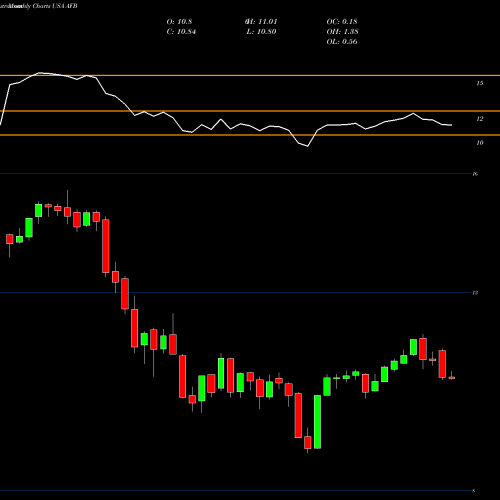Click the high value 'H: 11.01'
Image resolution: width=500 pixels, height=500 pixels.
click(261, 22)
